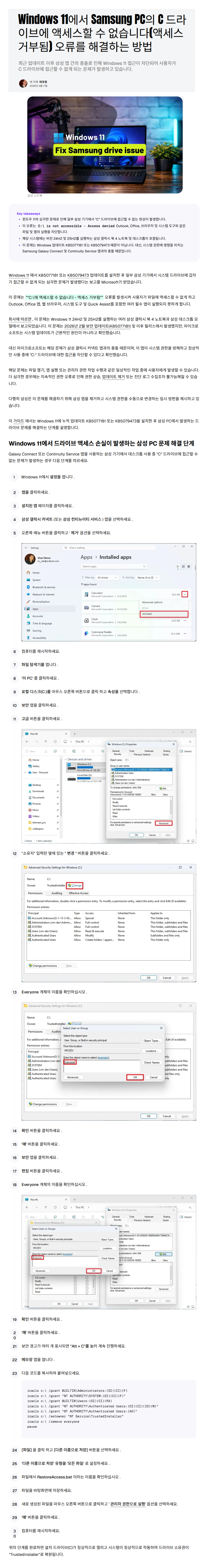
Task: Open Sharing tab in step 11 Properties dialog
Action: 166,750
